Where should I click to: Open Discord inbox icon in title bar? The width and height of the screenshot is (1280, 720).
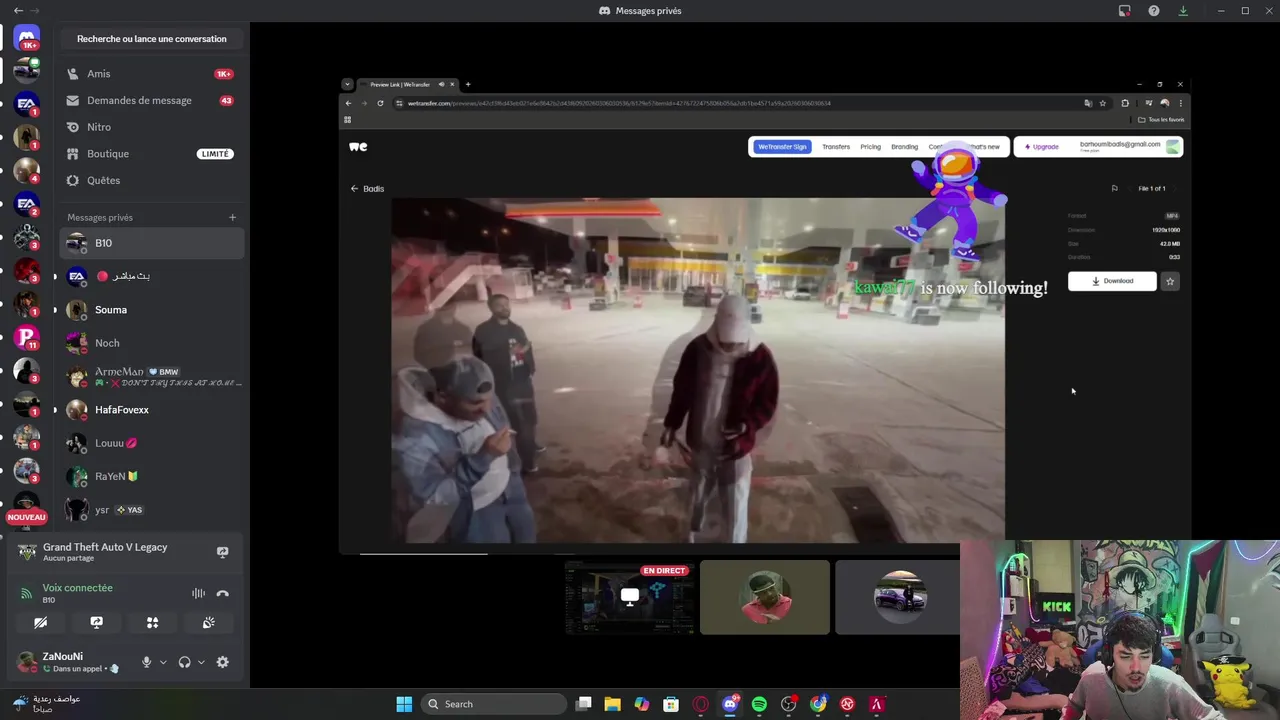pyautogui.click(x=1124, y=11)
